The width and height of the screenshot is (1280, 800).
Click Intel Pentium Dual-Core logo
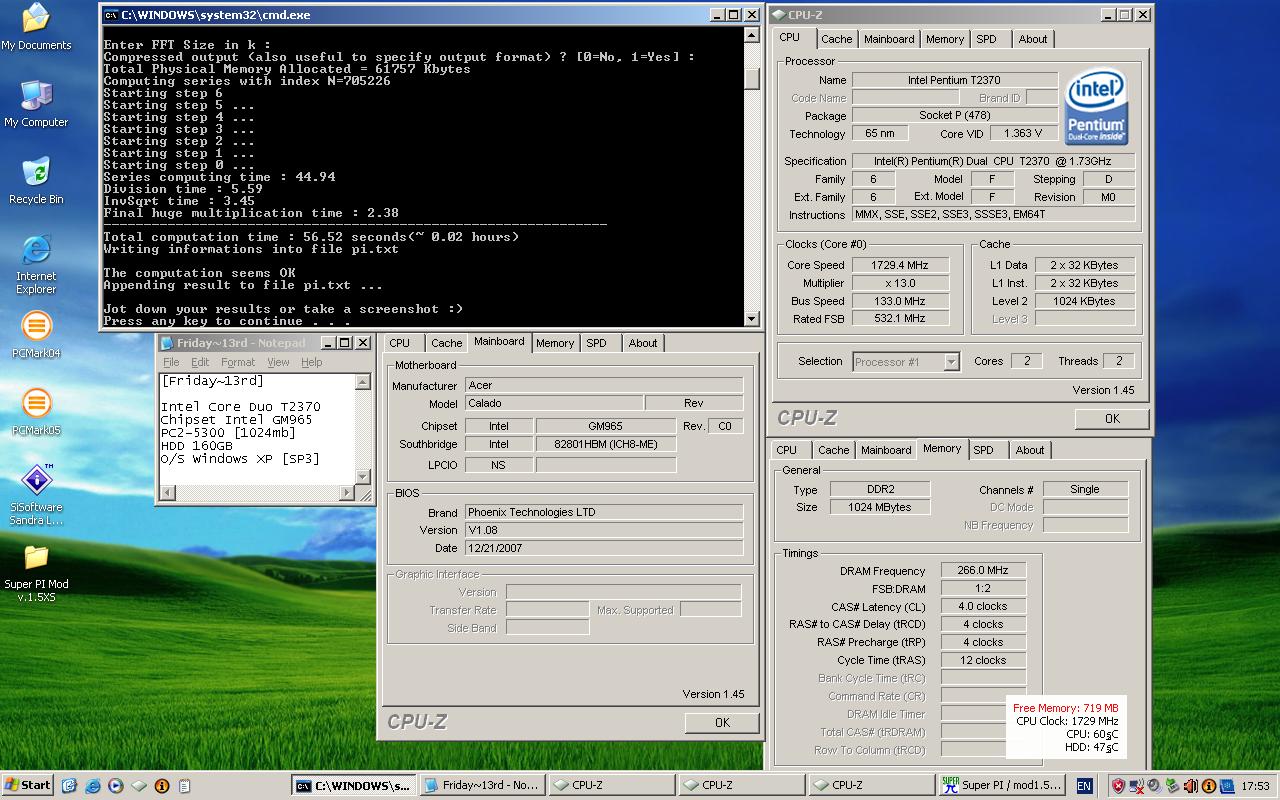coord(1096,108)
